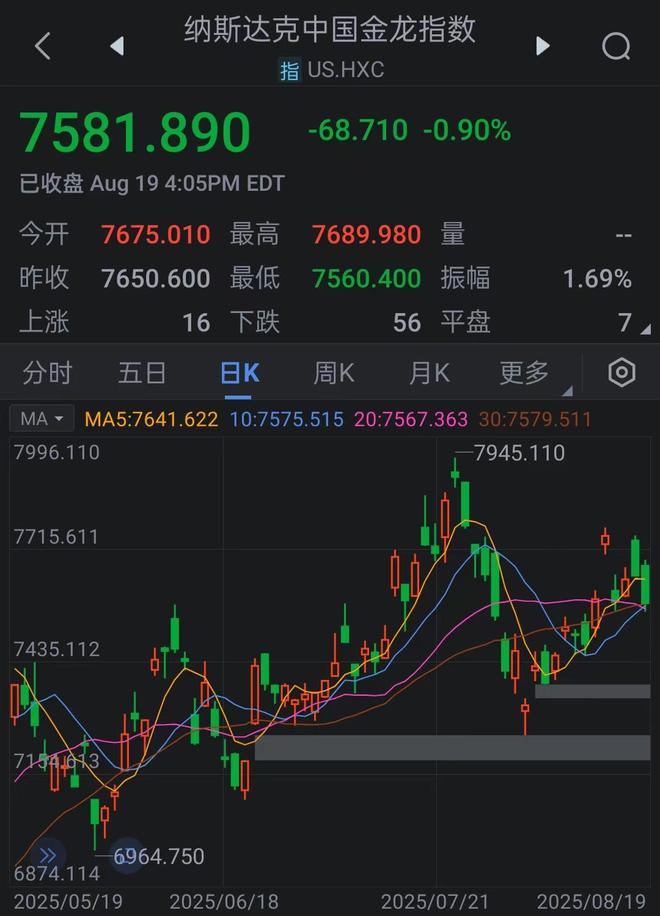
Task: Expand quote details corner triangle
Action: (645, 330)
